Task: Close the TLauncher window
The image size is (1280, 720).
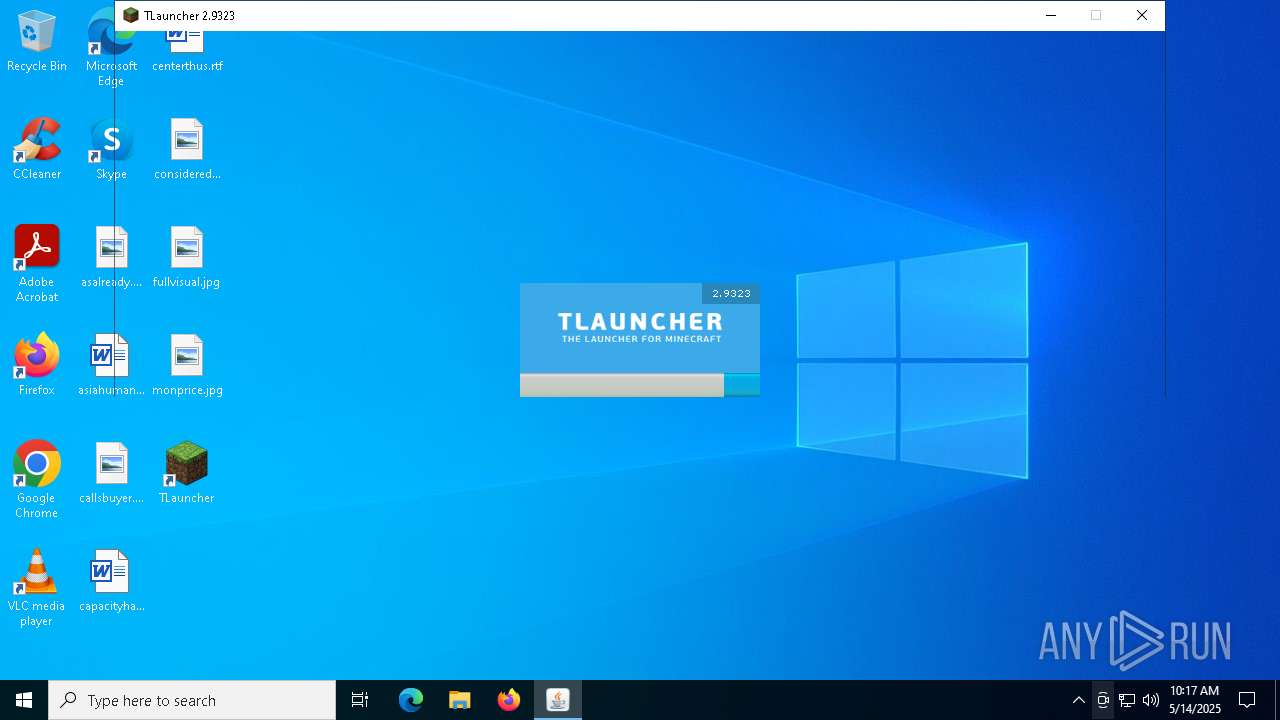Action: (x=1142, y=16)
